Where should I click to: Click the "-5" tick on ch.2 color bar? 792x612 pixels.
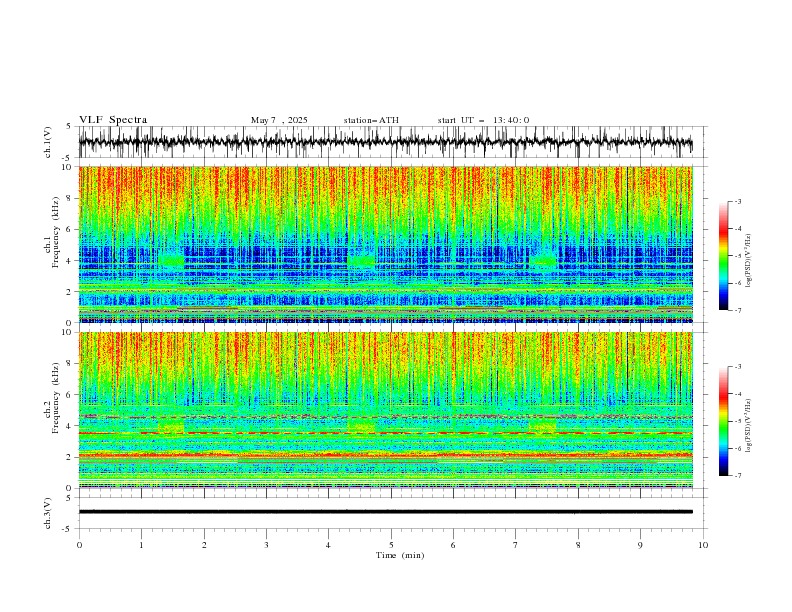[x=738, y=421]
